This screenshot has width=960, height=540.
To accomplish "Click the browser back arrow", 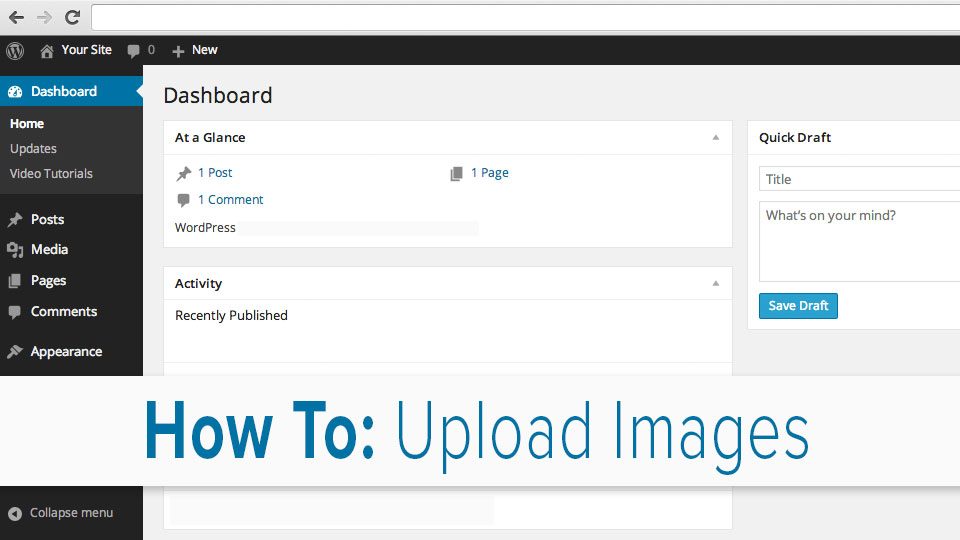I will [16, 17].
